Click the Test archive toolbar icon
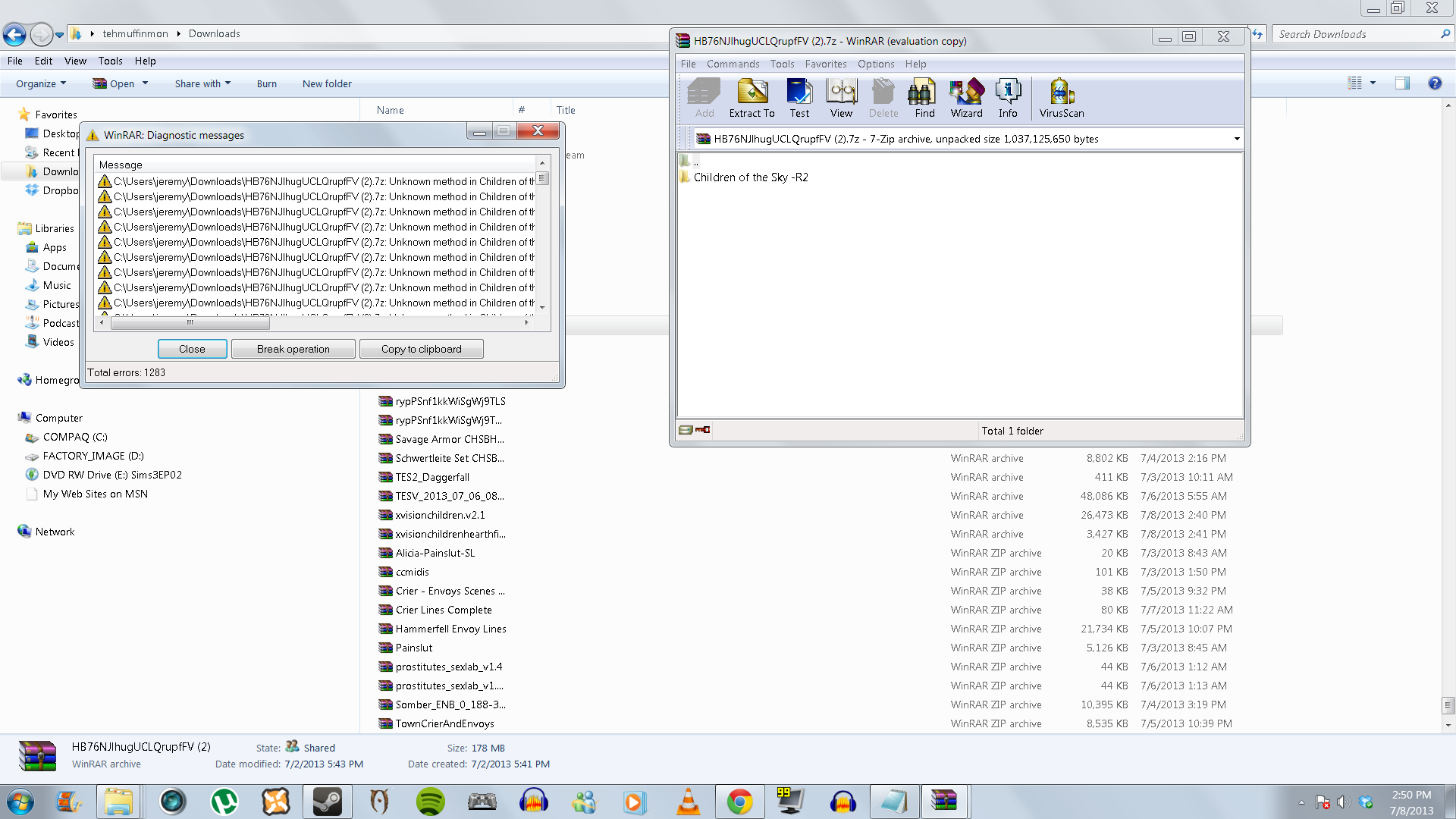This screenshot has height=819, width=1456. coord(799,99)
